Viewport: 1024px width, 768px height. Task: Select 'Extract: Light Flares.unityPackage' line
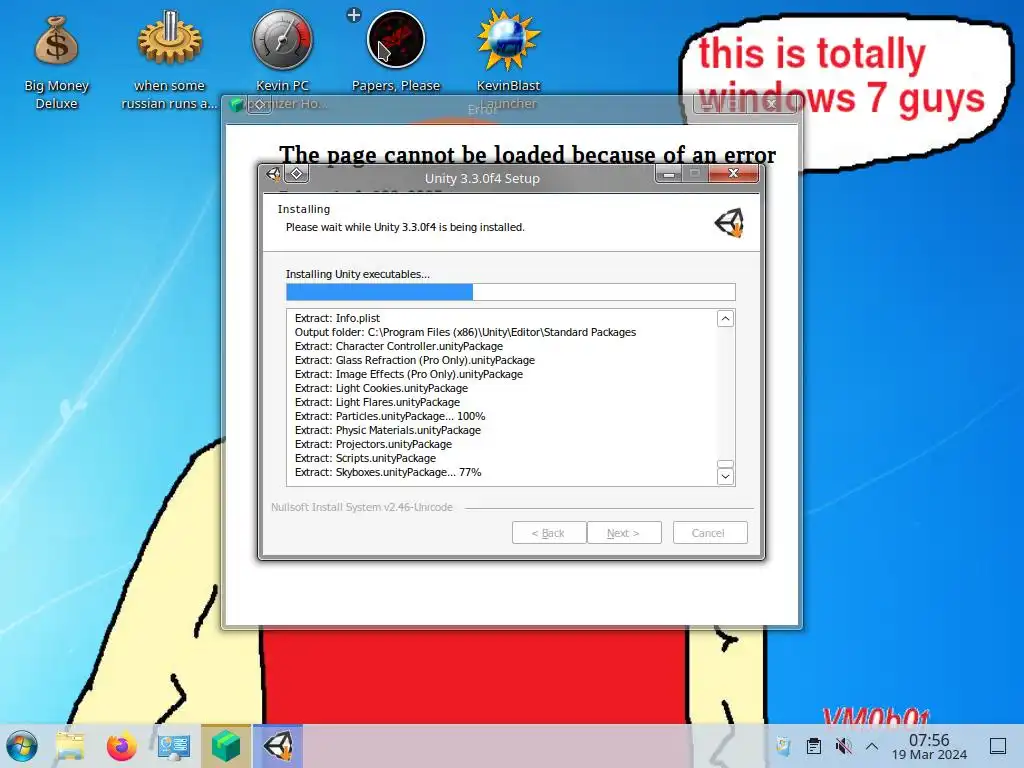(x=377, y=402)
